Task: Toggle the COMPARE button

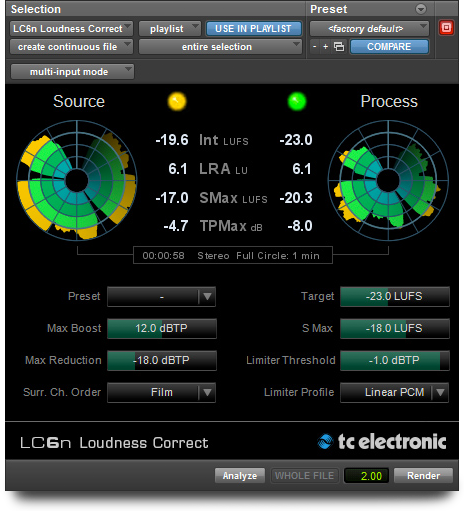Action: [389, 47]
